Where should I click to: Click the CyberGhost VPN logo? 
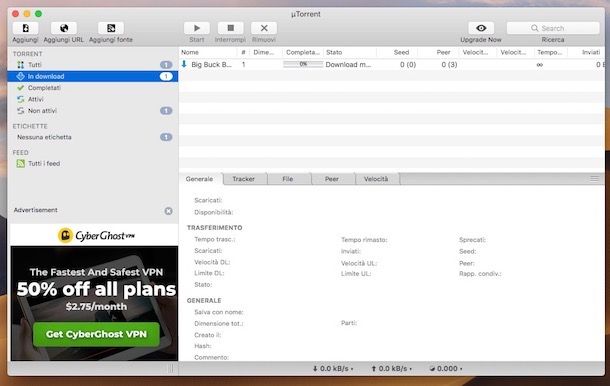(x=96, y=235)
